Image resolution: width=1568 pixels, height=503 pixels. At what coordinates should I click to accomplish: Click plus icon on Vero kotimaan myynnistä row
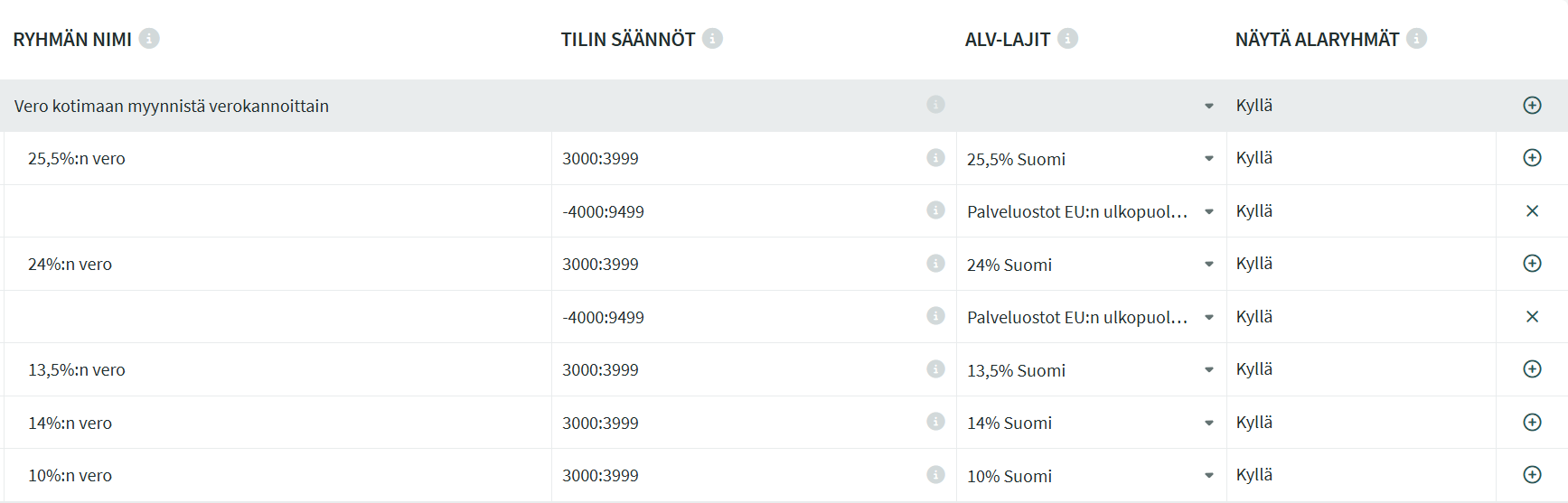coord(1532,106)
